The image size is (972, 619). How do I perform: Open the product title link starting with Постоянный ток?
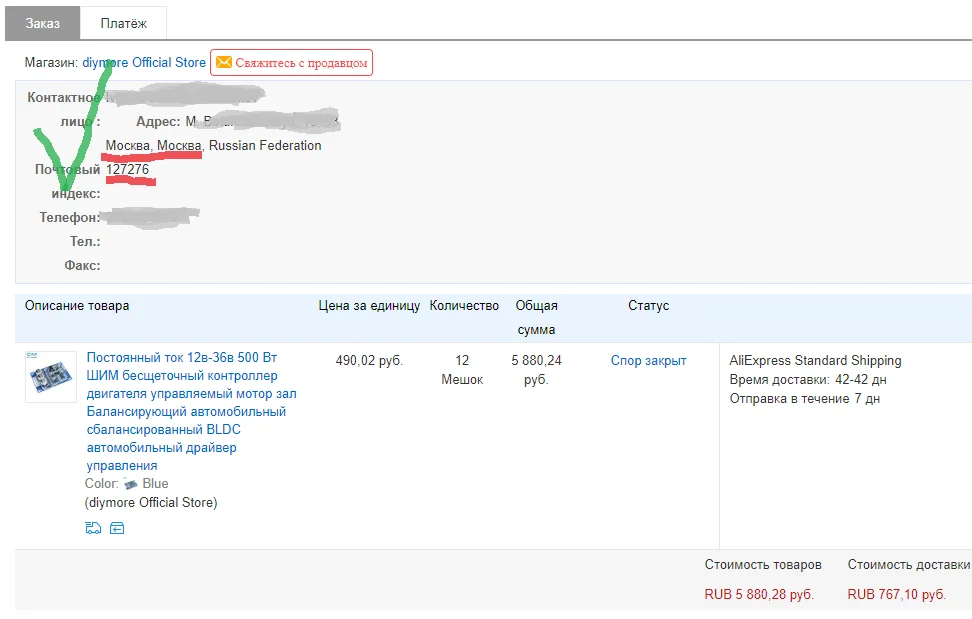(x=191, y=412)
